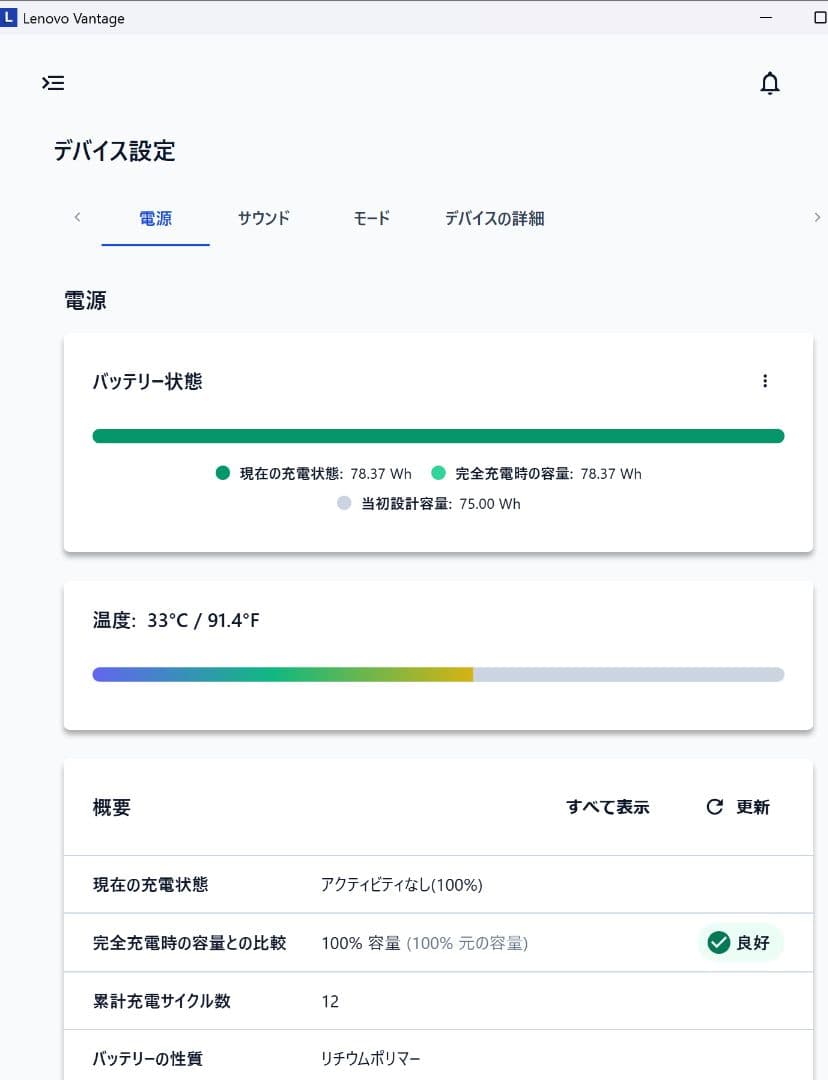
Task: Switch to the サウンド tab
Action: (x=264, y=218)
